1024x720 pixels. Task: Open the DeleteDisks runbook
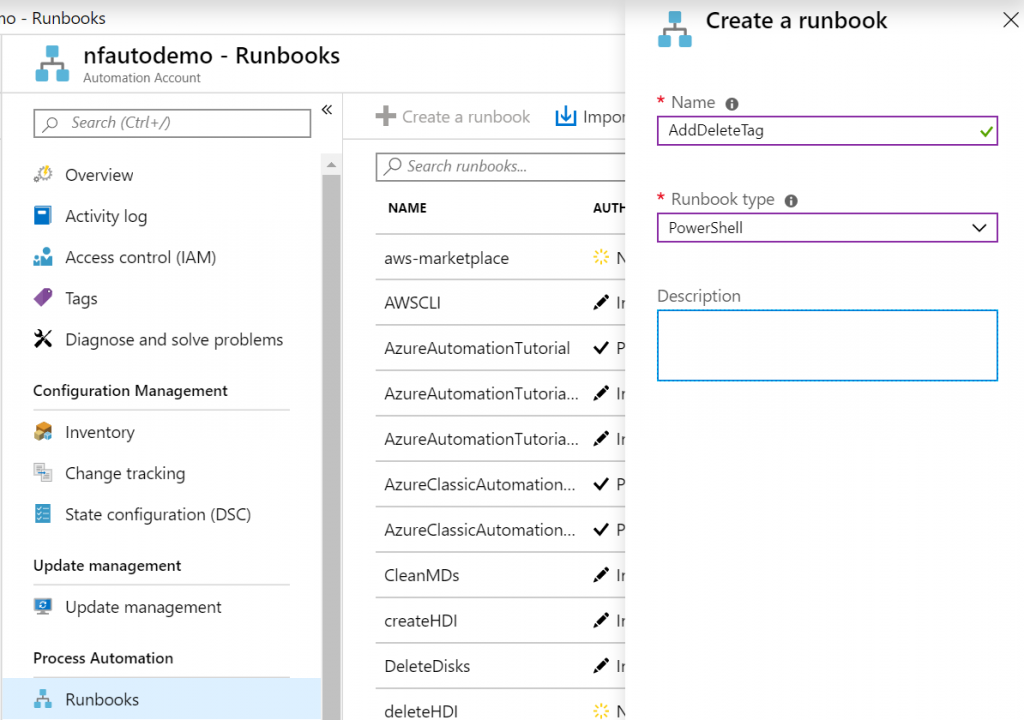(427, 666)
